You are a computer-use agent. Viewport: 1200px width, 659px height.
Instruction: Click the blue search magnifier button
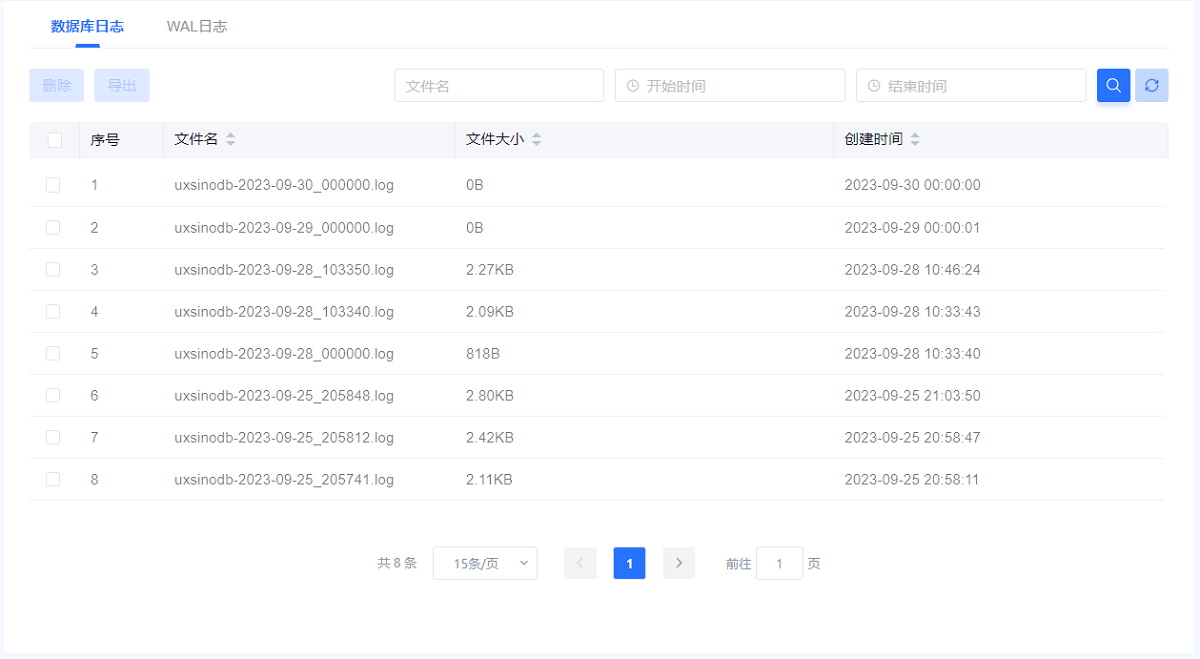1113,86
